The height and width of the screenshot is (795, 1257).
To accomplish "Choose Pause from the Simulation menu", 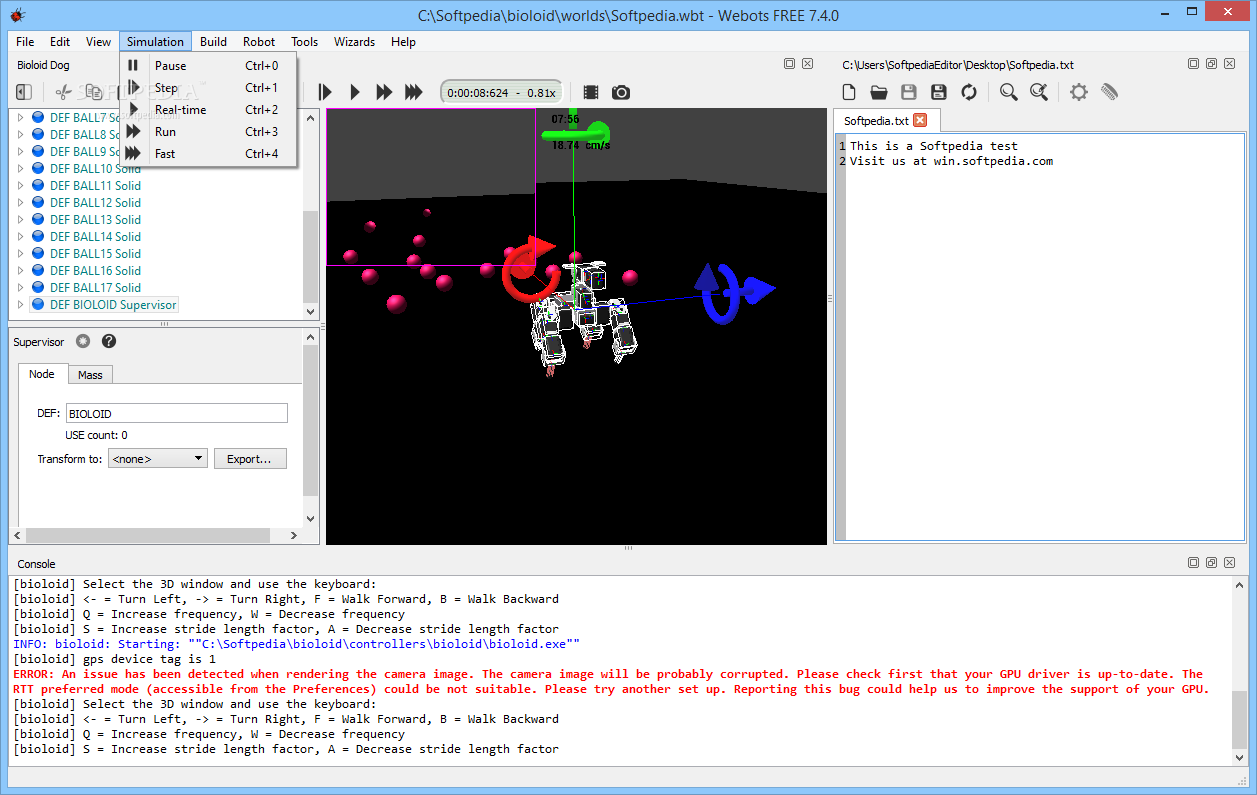I will (209, 66).
